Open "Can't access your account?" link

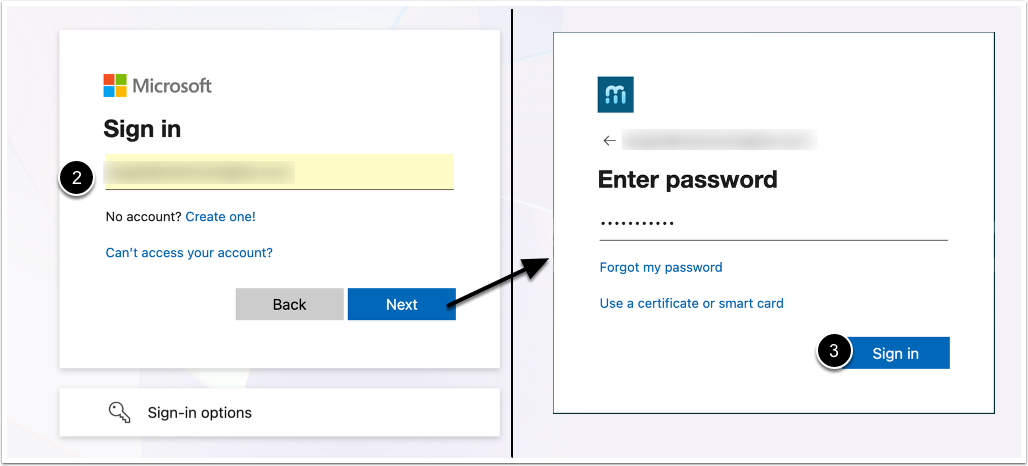tap(189, 253)
